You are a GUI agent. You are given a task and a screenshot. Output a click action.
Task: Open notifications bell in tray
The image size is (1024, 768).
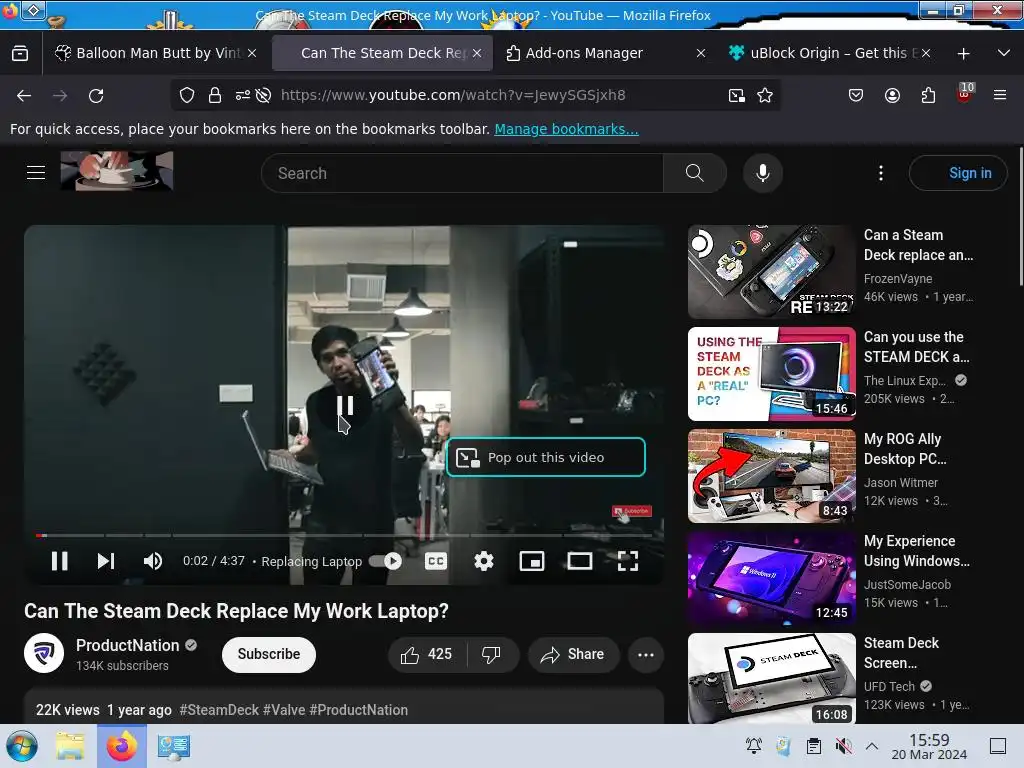pyautogui.click(x=754, y=746)
